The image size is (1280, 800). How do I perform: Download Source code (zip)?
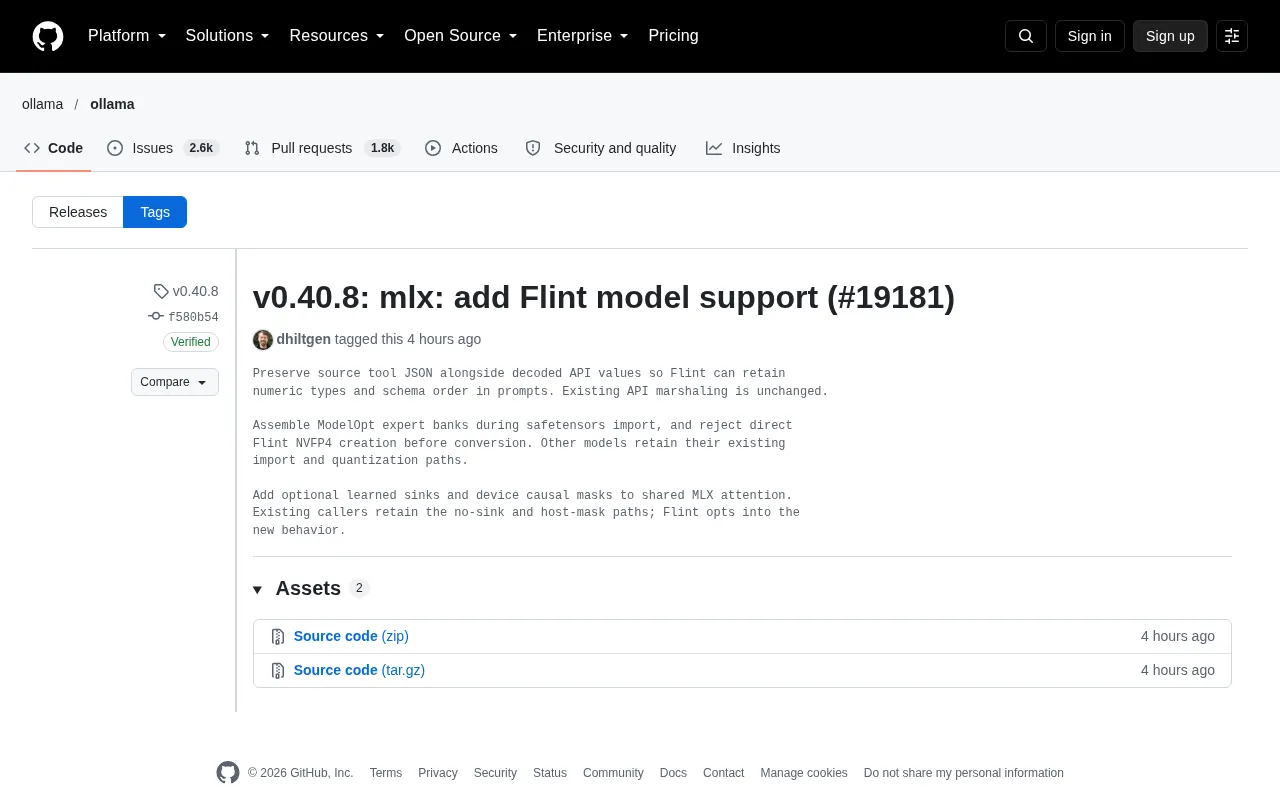pos(351,636)
